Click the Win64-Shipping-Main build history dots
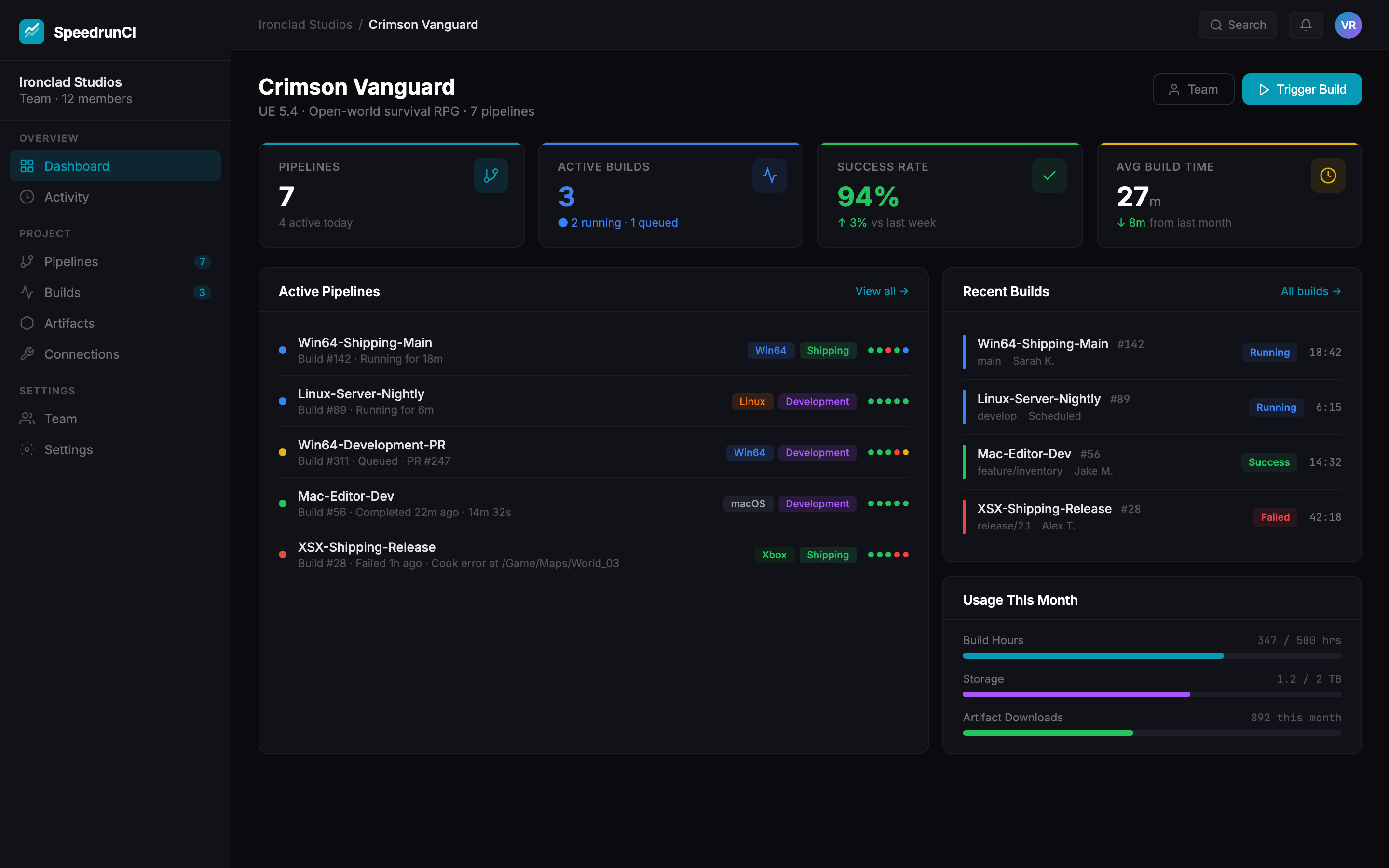 [x=888, y=350]
